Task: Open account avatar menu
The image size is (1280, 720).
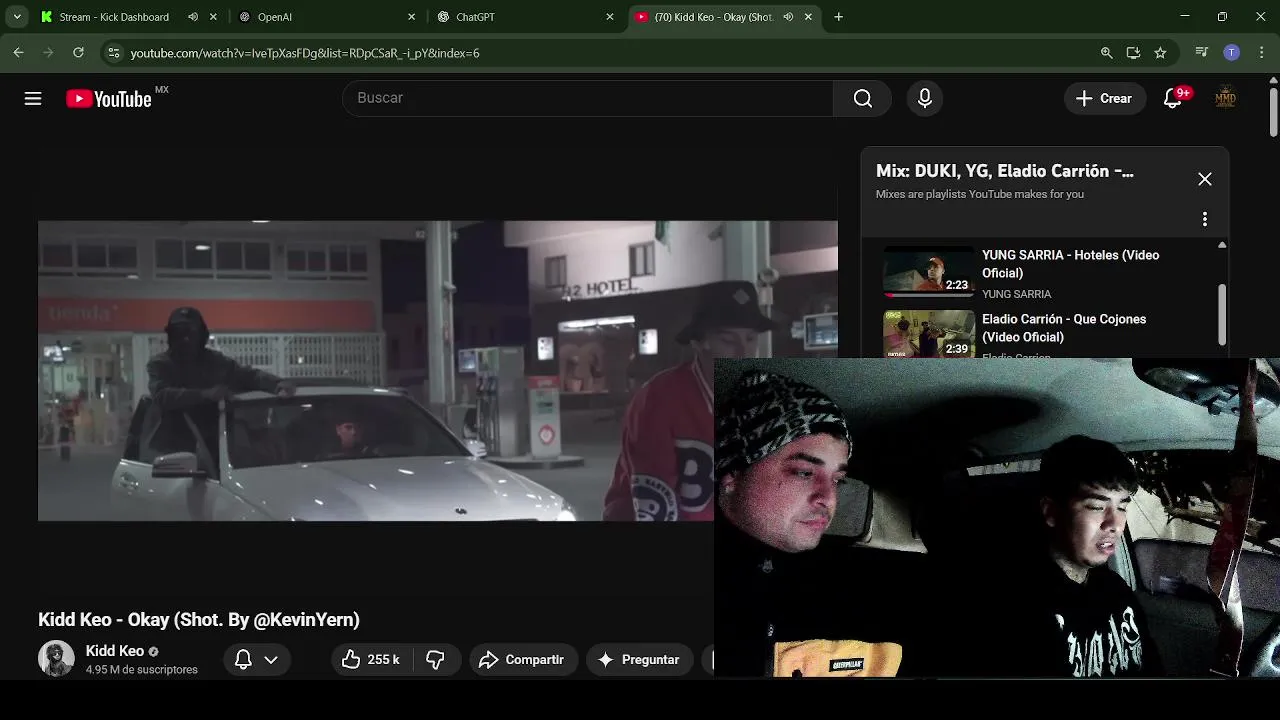Action: (x=1225, y=98)
